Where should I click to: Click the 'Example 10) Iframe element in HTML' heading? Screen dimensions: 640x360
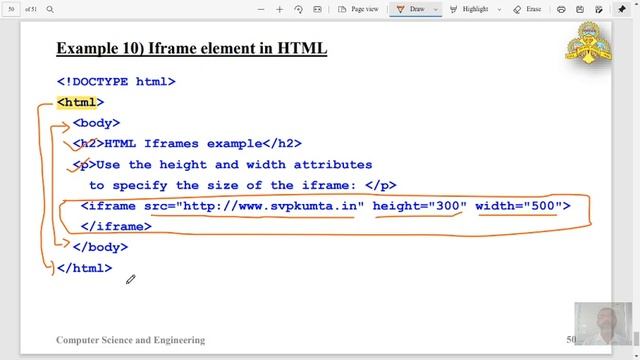point(192,48)
